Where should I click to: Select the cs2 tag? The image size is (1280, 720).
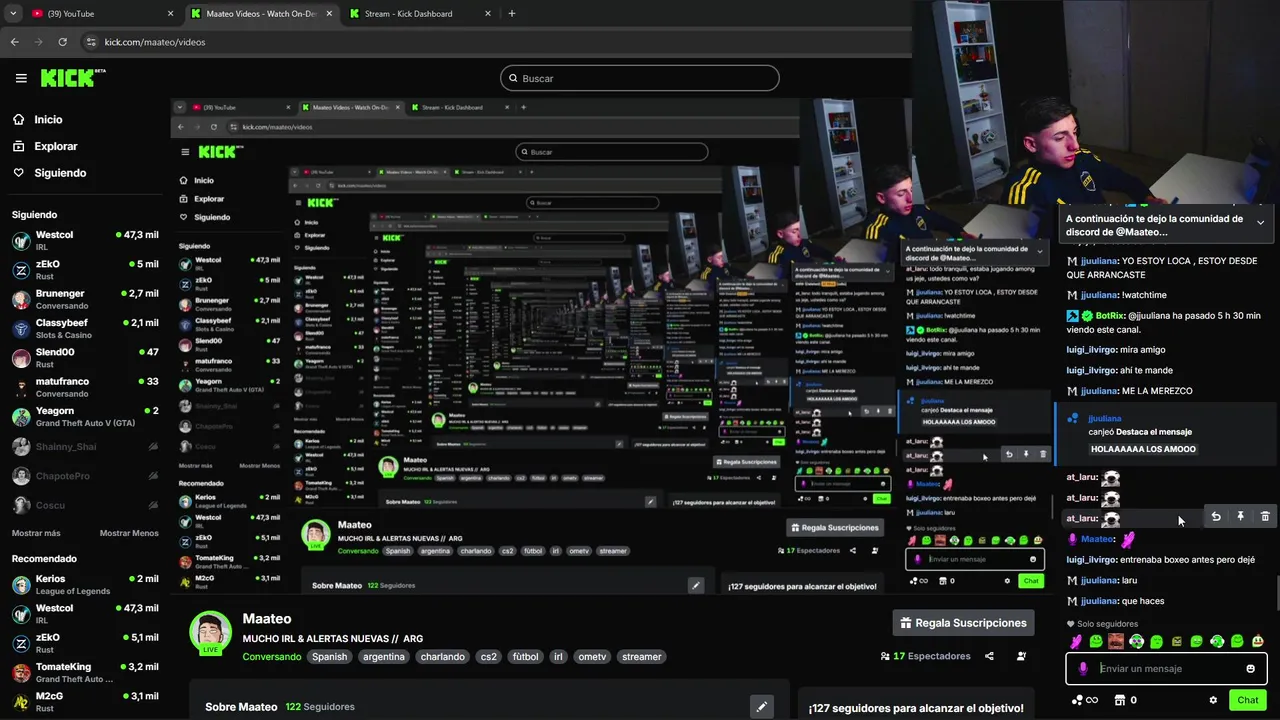488,657
